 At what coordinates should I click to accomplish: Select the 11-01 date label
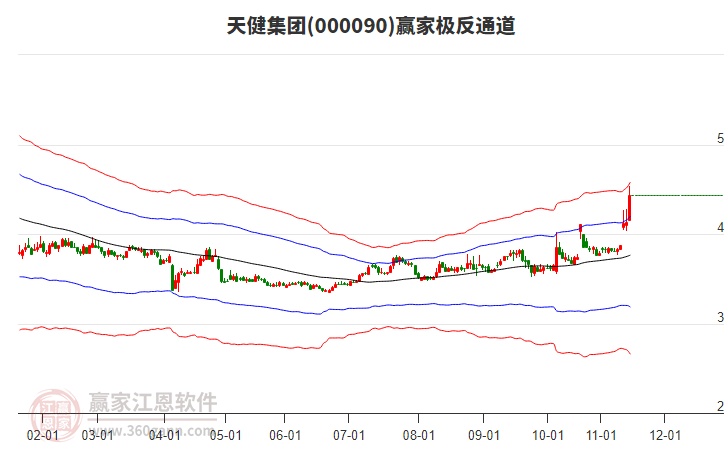601,435
